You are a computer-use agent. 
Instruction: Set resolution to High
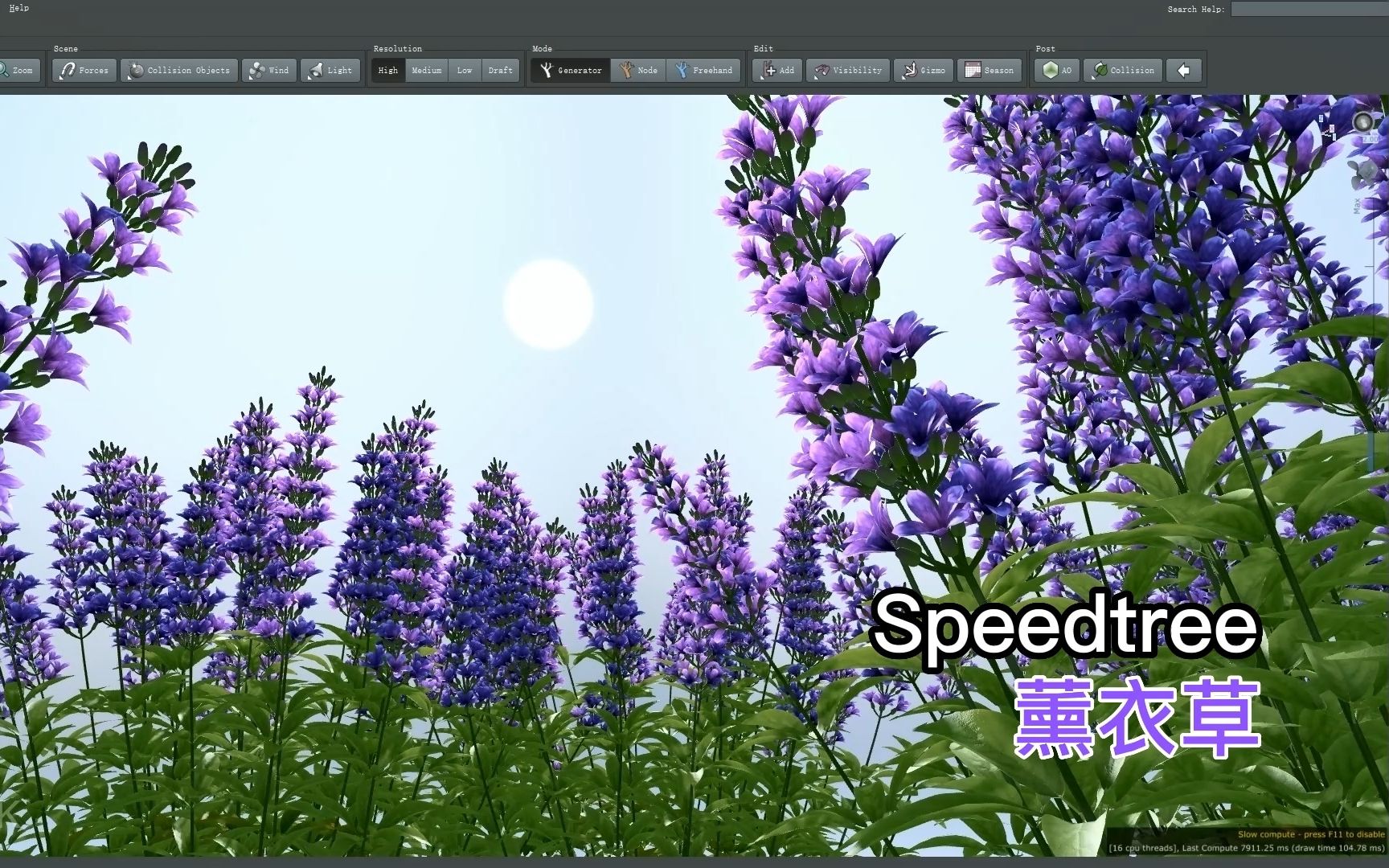coord(388,71)
